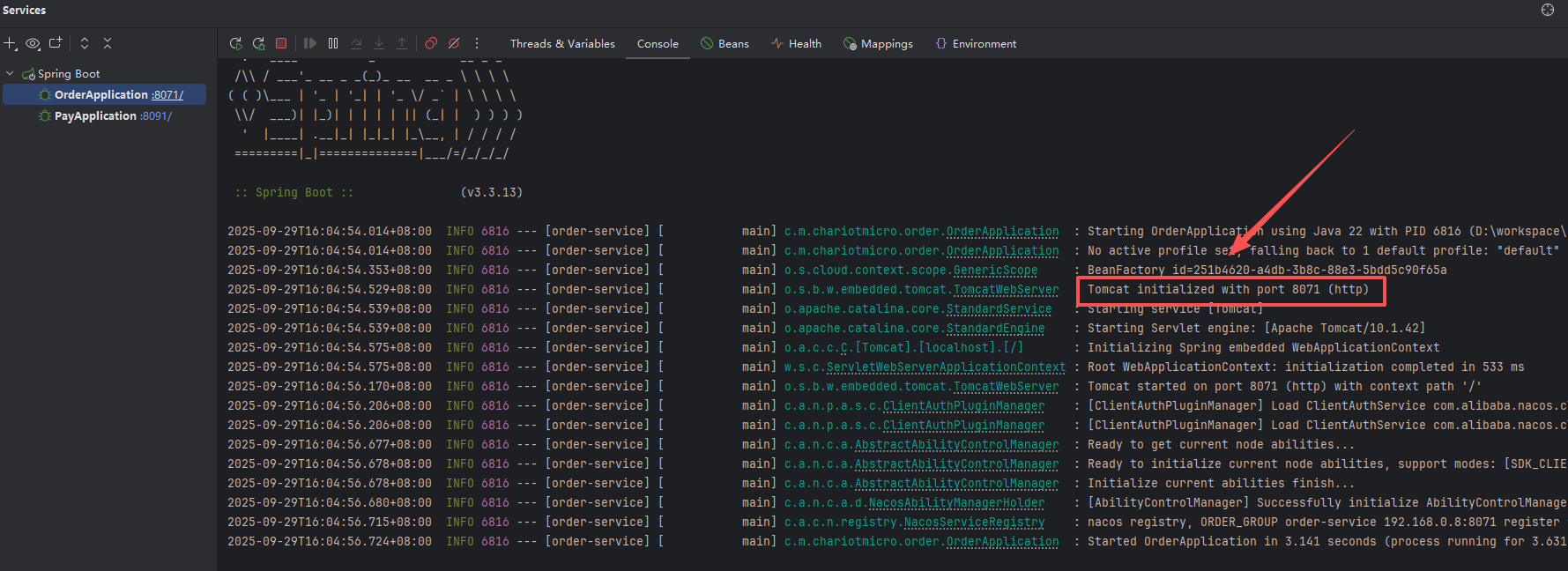Open View Breakpoints icon
Image resolution: width=1568 pixels, height=571 pixels.
(431, 43)
